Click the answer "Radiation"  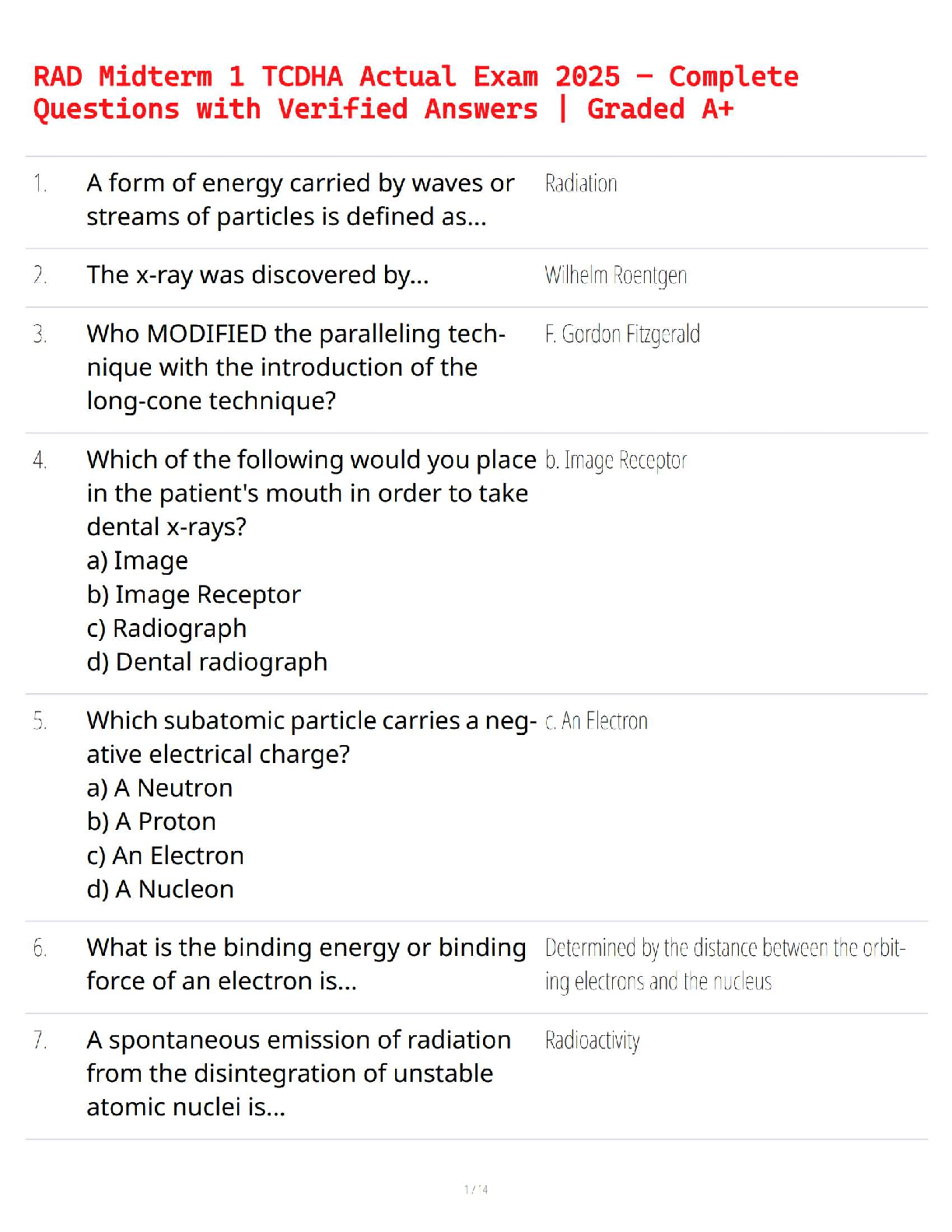tap(580, 184)
